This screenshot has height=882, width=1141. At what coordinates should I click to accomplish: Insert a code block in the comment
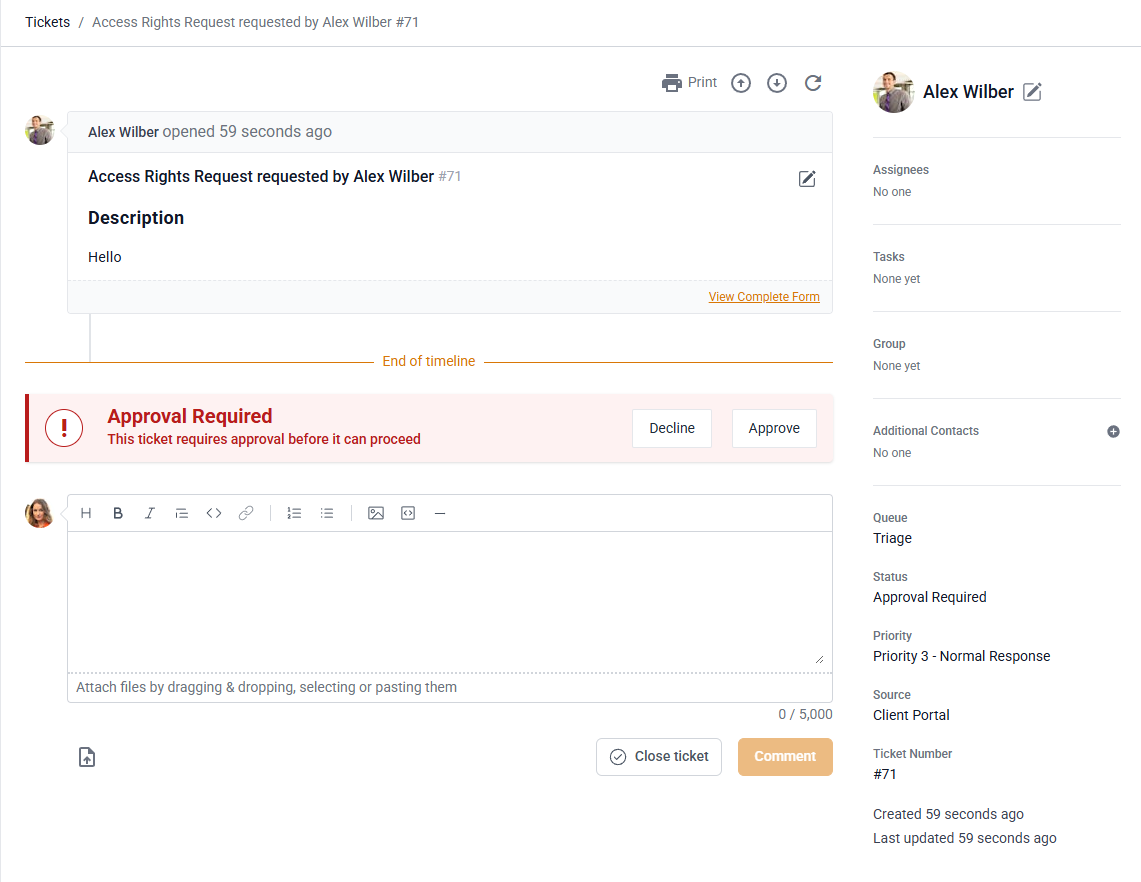point(408,513)
